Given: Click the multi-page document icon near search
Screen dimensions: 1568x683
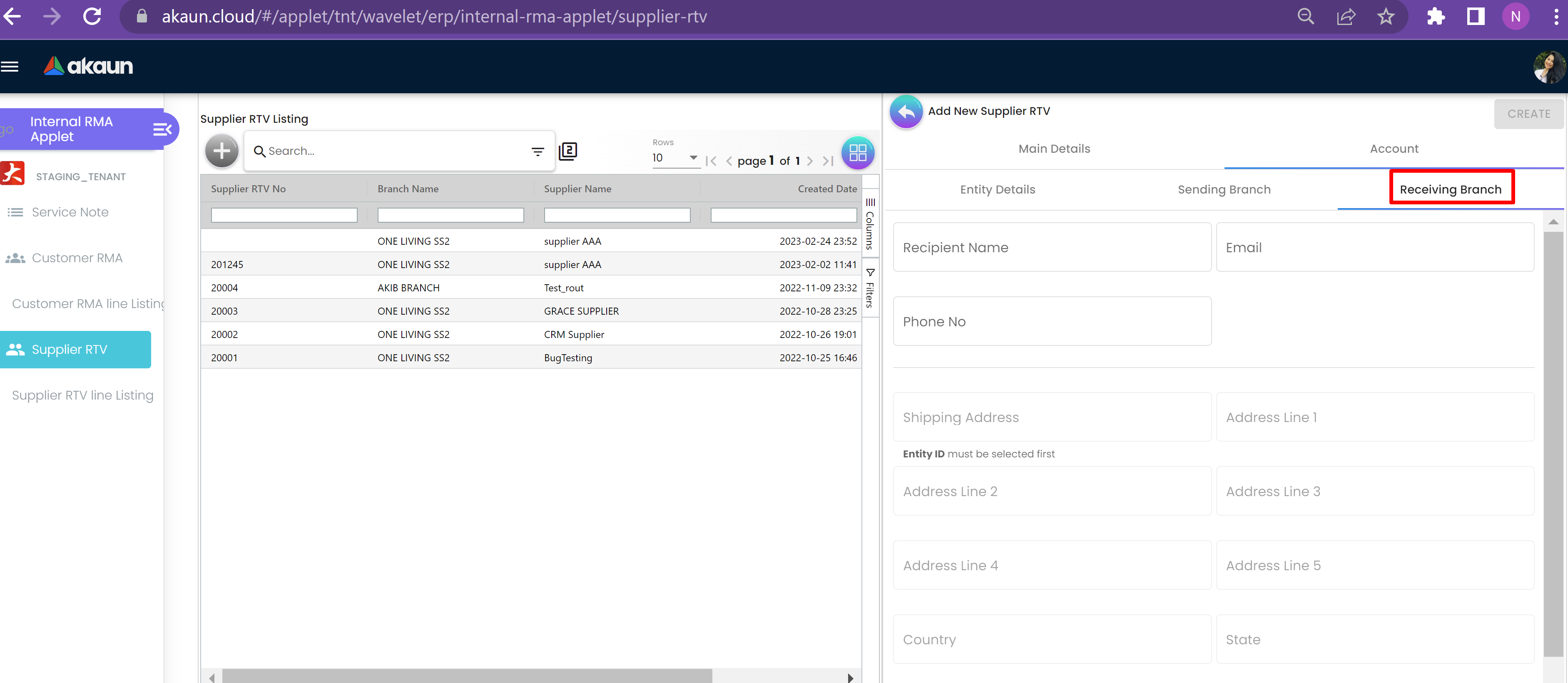Looking at the screenshot, I should pyautogui.click(x=567, y=151).
